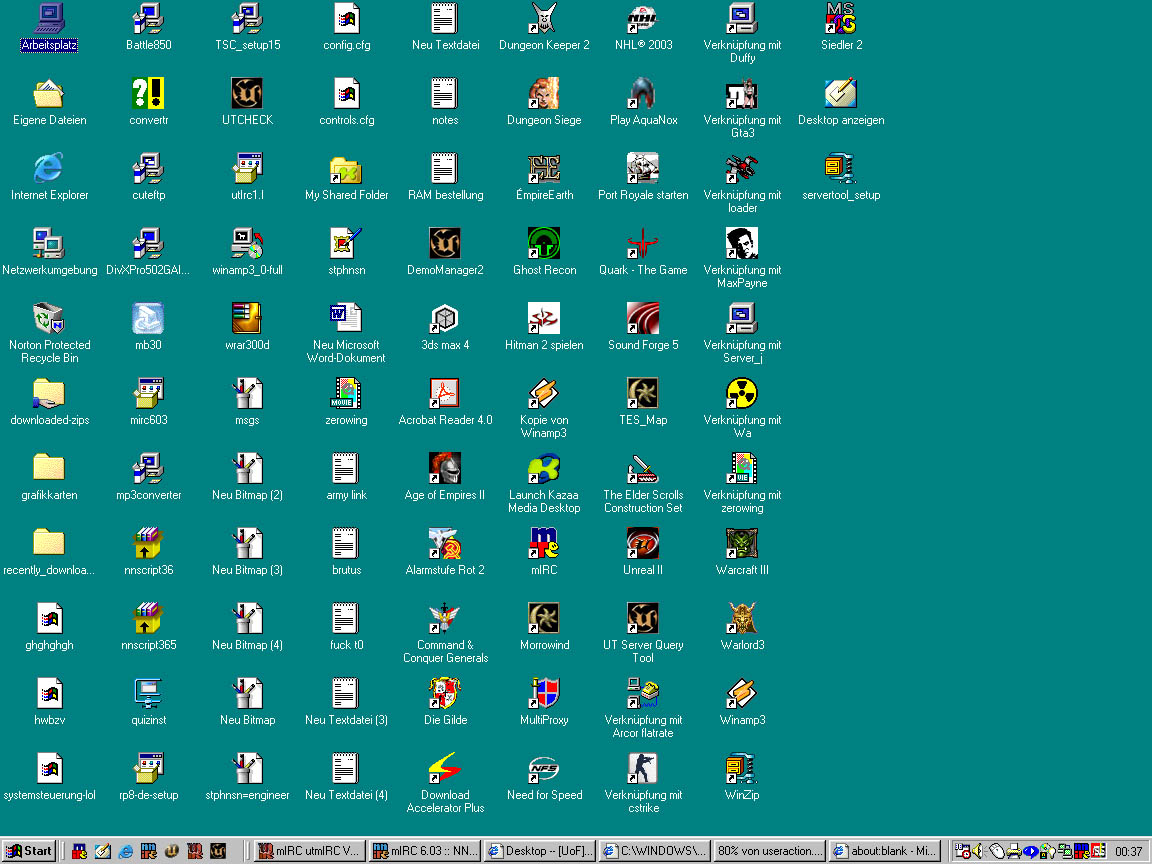Screen dimensions: 1152x864
Task: Switch to about:blank browser taskbar button
Action: [884, 851]
